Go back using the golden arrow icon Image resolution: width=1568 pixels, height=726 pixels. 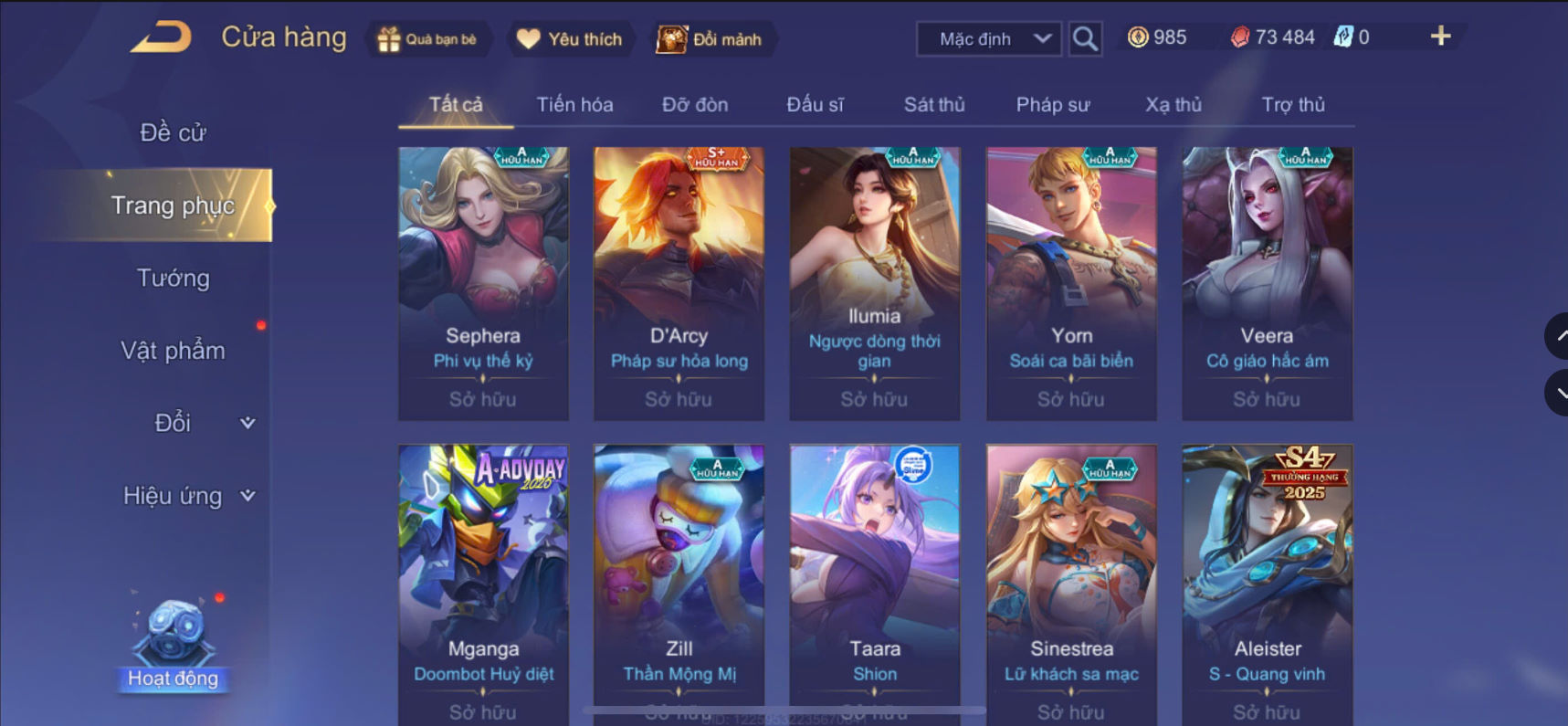point(162,37)
